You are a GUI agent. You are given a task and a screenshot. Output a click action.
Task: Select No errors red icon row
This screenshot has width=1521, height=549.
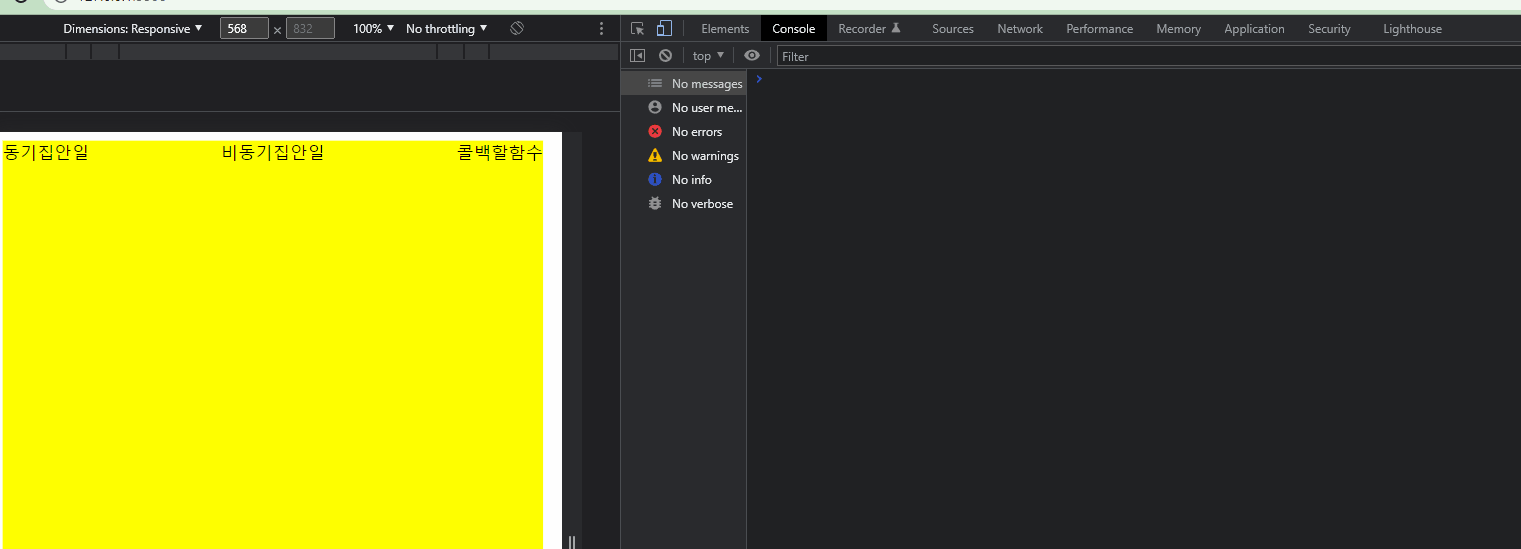click(x=684, y=132)
